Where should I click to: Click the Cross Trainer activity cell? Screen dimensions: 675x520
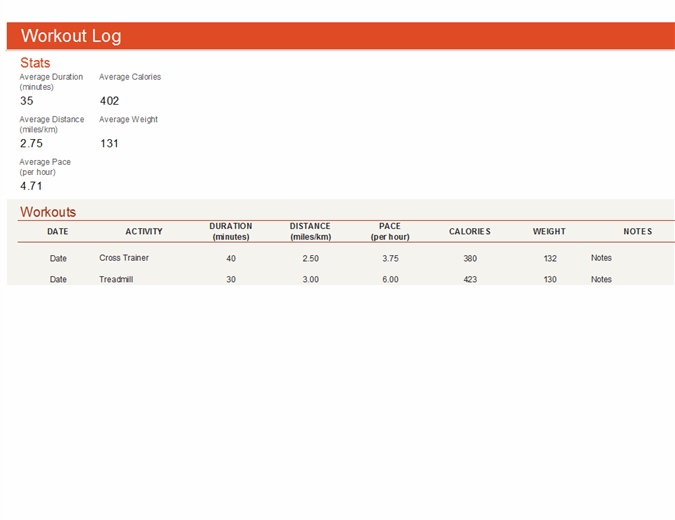[124, 258]
